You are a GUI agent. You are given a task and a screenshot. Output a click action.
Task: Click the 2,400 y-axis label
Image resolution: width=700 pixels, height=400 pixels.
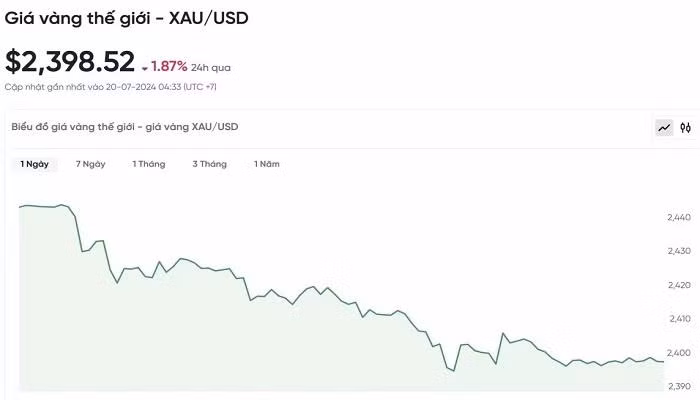[x=679, y=353]
